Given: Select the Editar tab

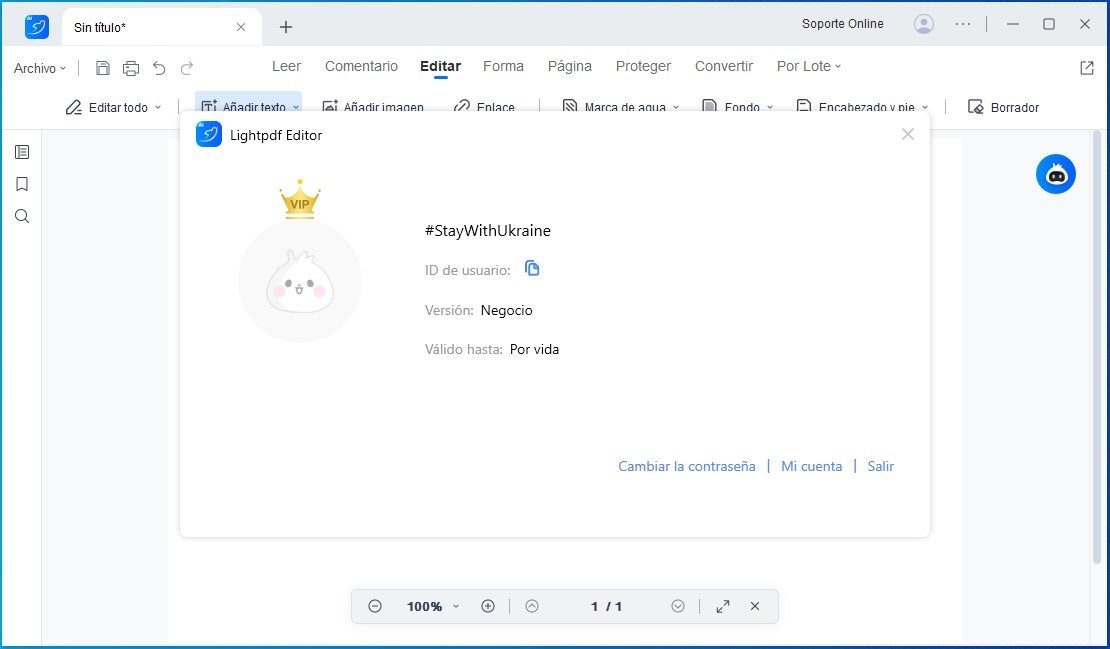Looking at the screenshot, I should coord(440,66).
